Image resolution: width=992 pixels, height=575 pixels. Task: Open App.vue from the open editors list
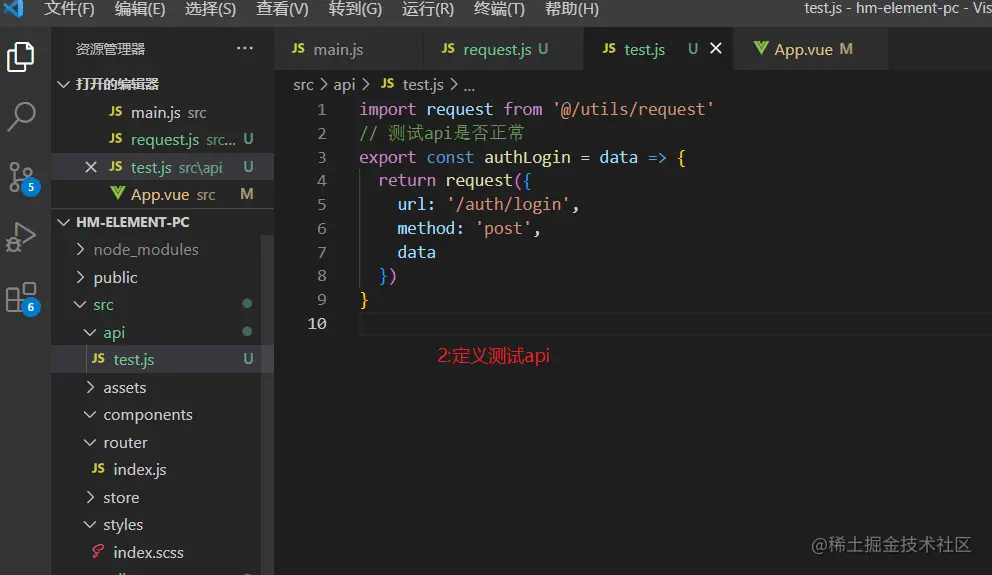pyautogui.click(x=163, y=194)
